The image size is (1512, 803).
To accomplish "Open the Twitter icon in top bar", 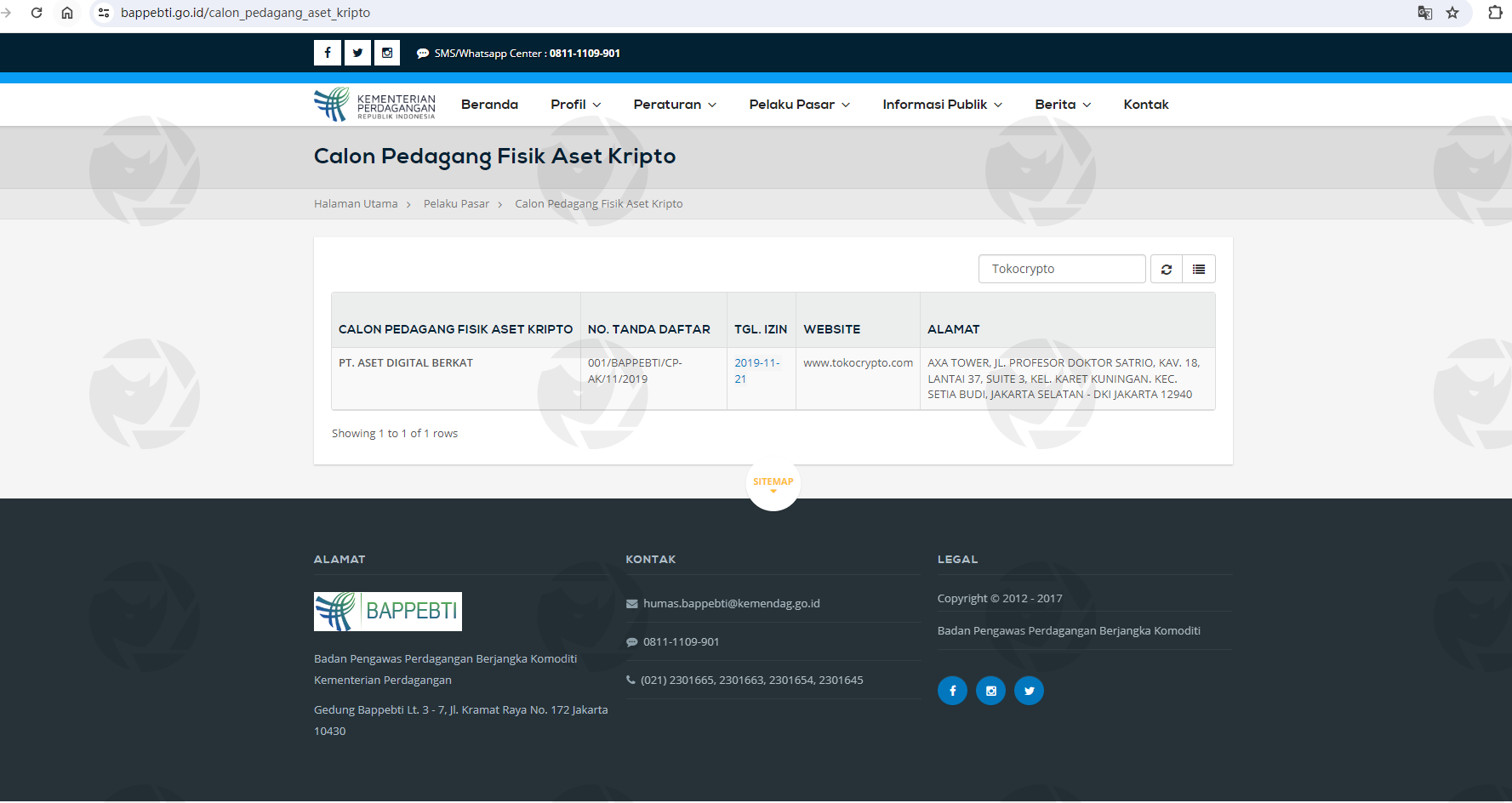I will tap(357, 53).
